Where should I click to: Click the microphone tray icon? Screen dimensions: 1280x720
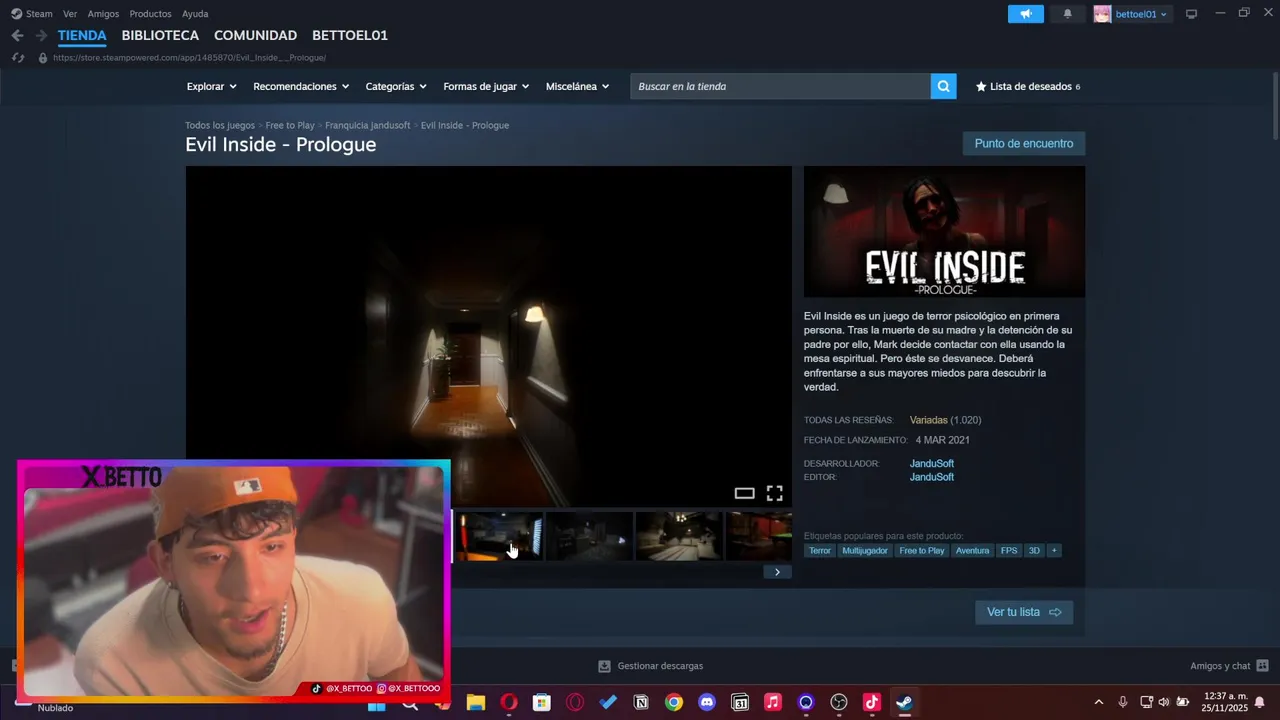[1123, 702]
